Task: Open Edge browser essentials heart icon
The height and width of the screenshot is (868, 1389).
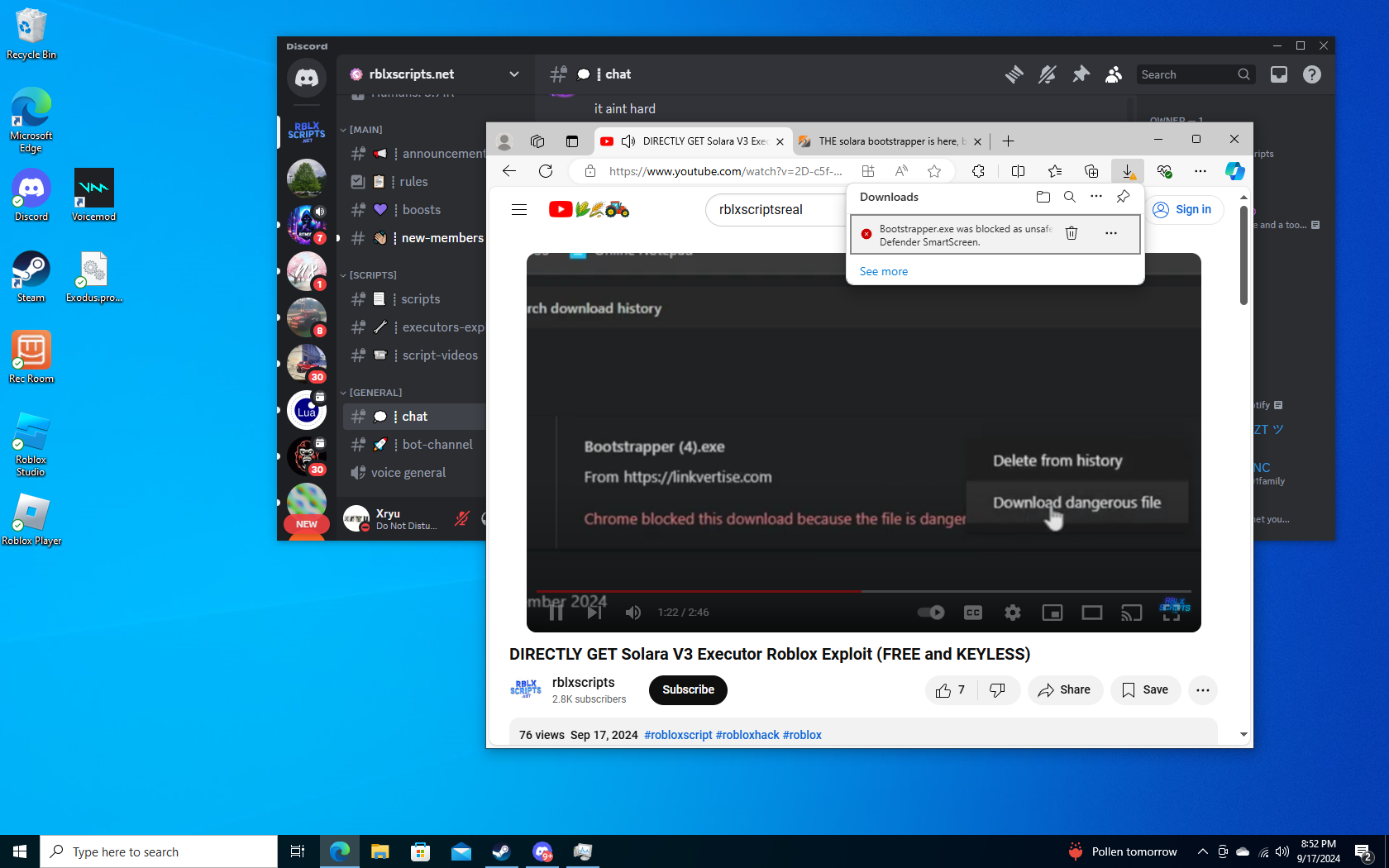Action: pyautogui.click(x=1164, y=171)
